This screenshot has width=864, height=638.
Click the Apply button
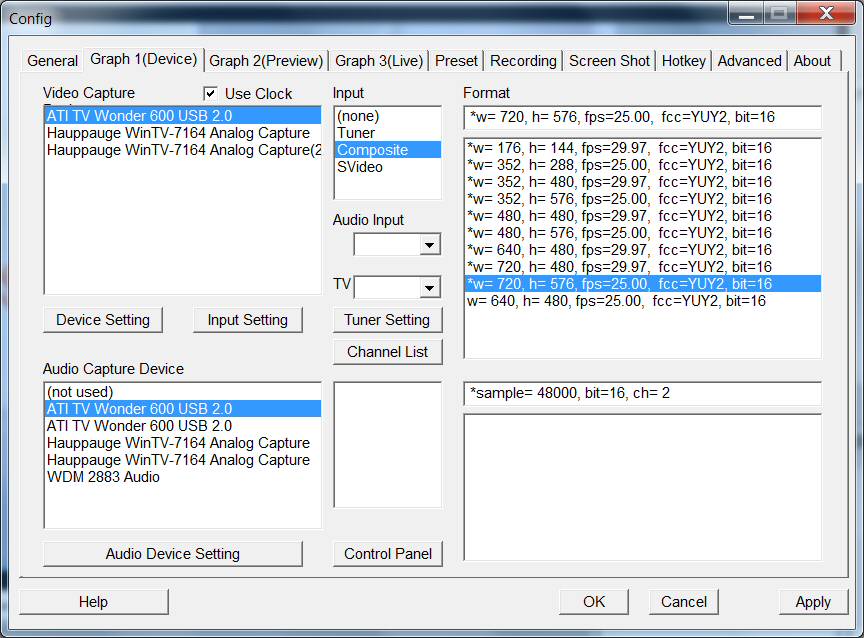813,602
